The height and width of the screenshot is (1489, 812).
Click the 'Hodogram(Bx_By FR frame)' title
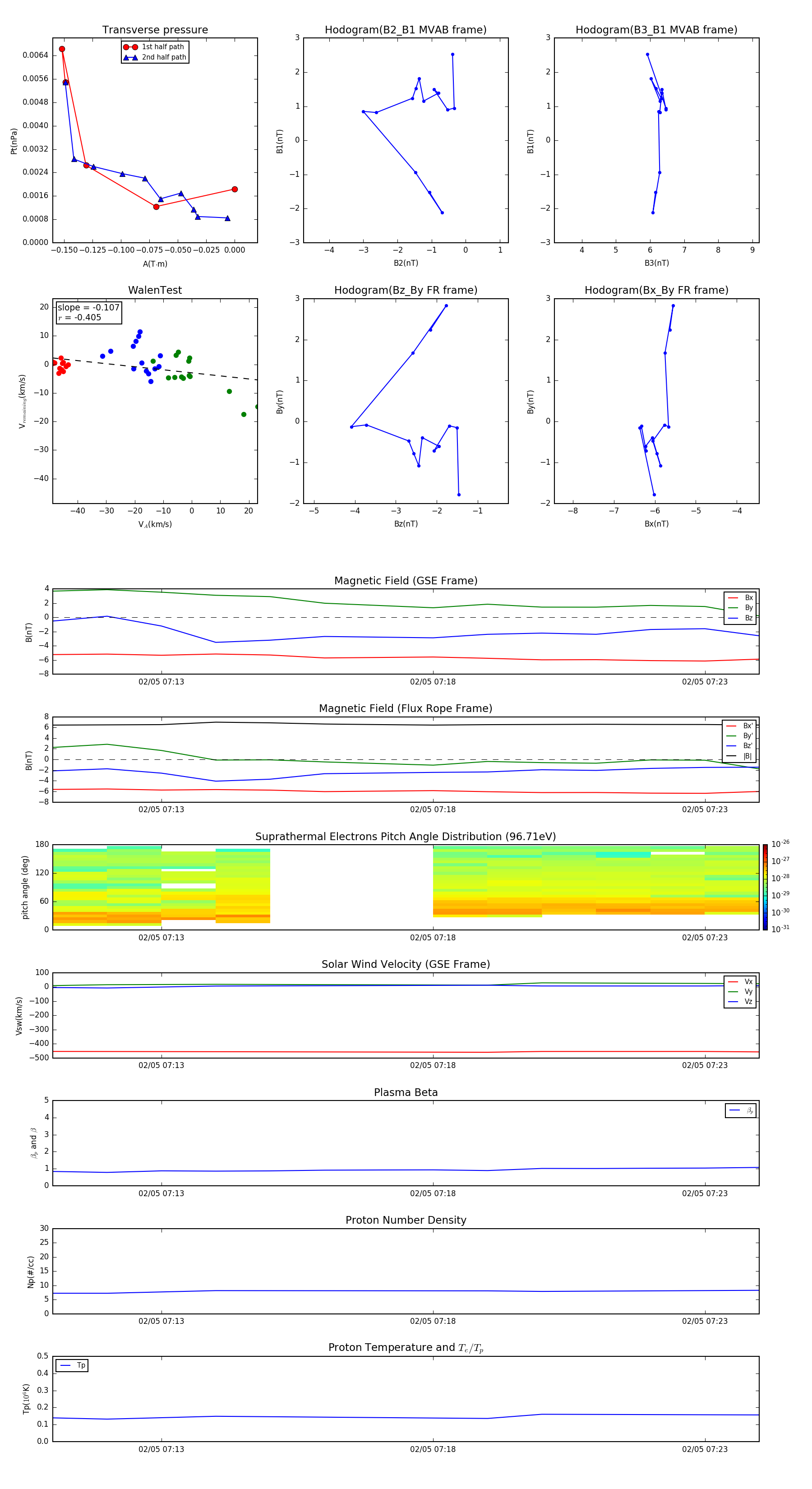coord(656,290)
